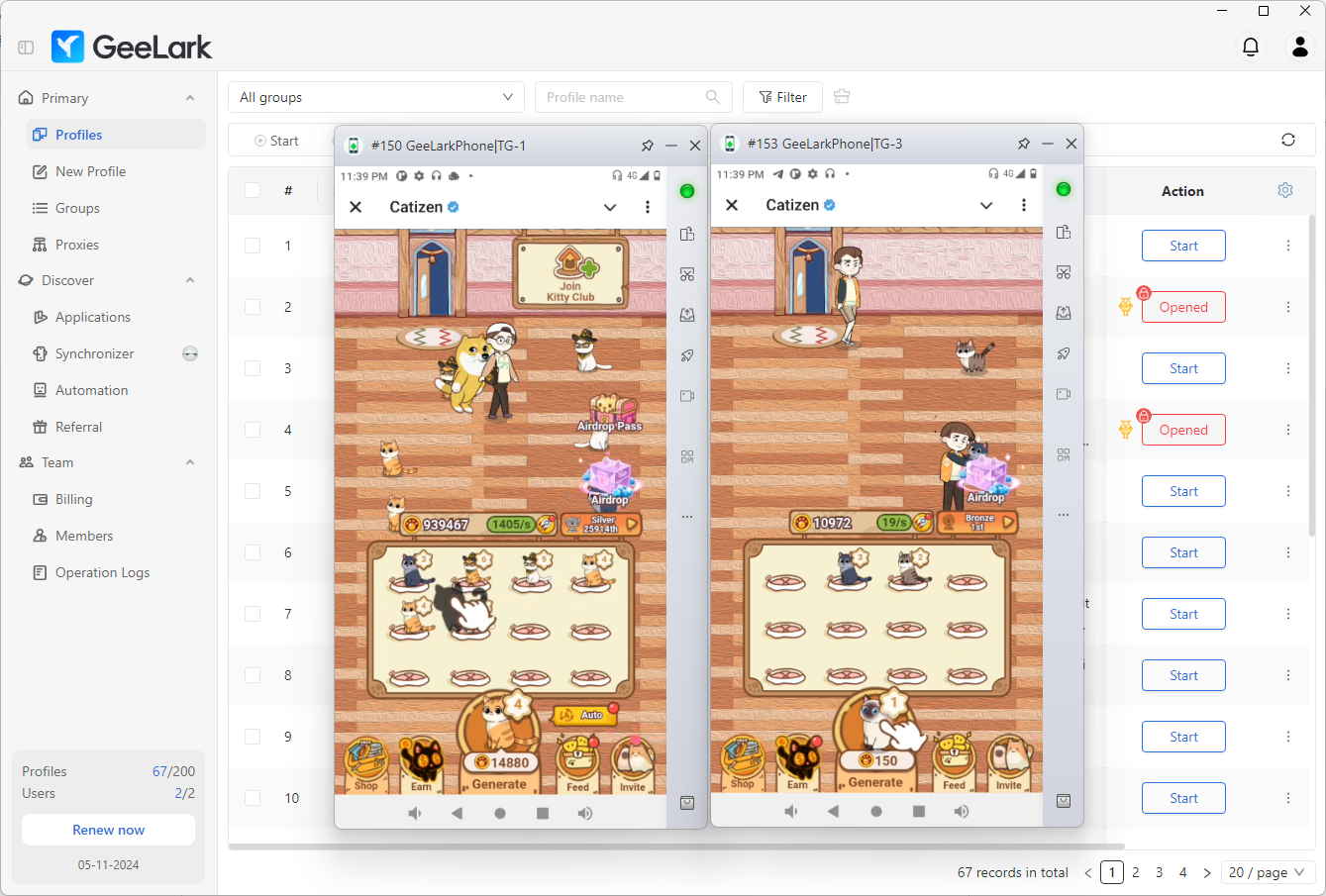1326x896 pixels.
Task: Collapse the left sidebar panel icon
Action: tap(26, 47)
